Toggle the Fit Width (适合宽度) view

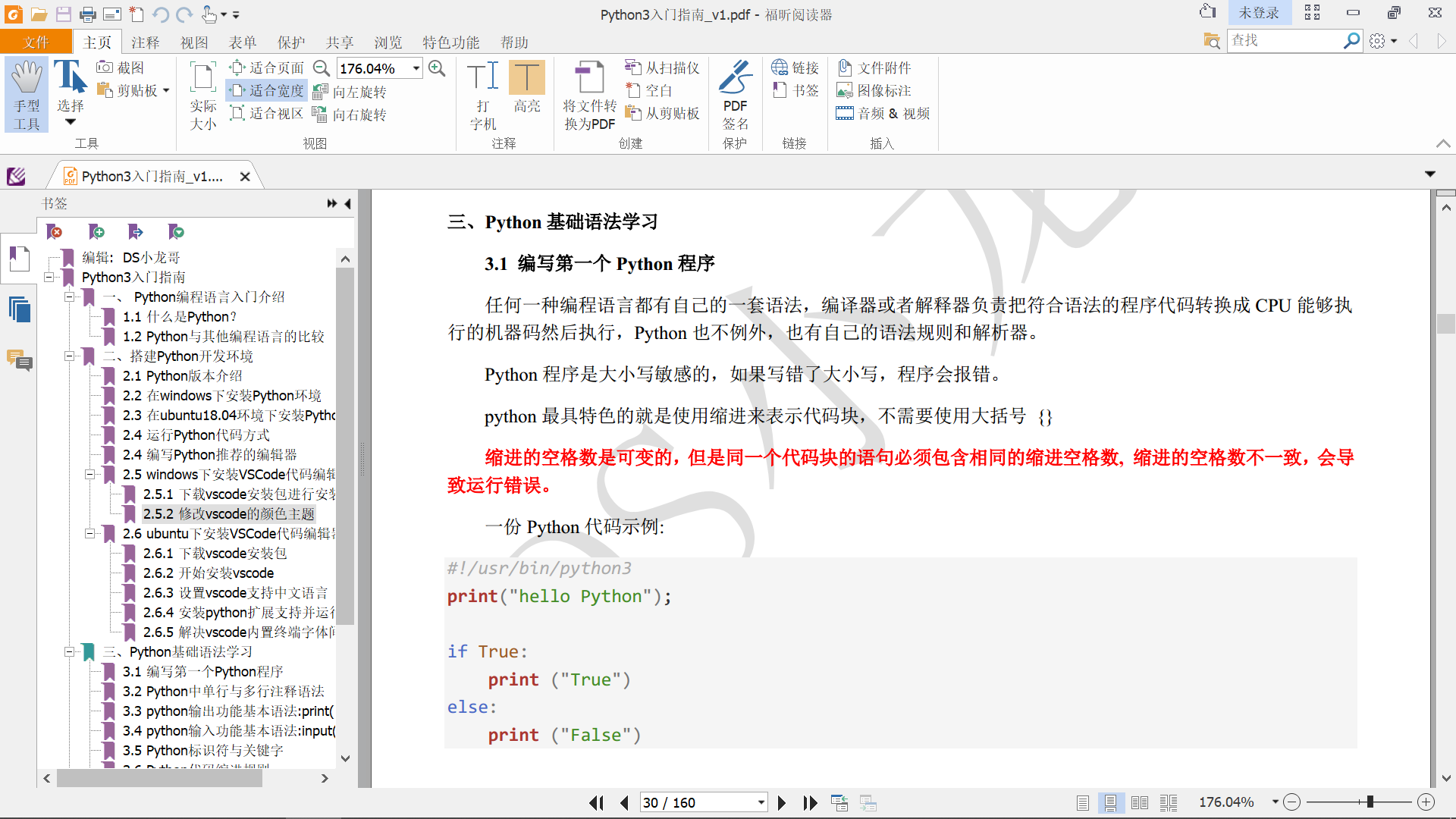point(268,90)
